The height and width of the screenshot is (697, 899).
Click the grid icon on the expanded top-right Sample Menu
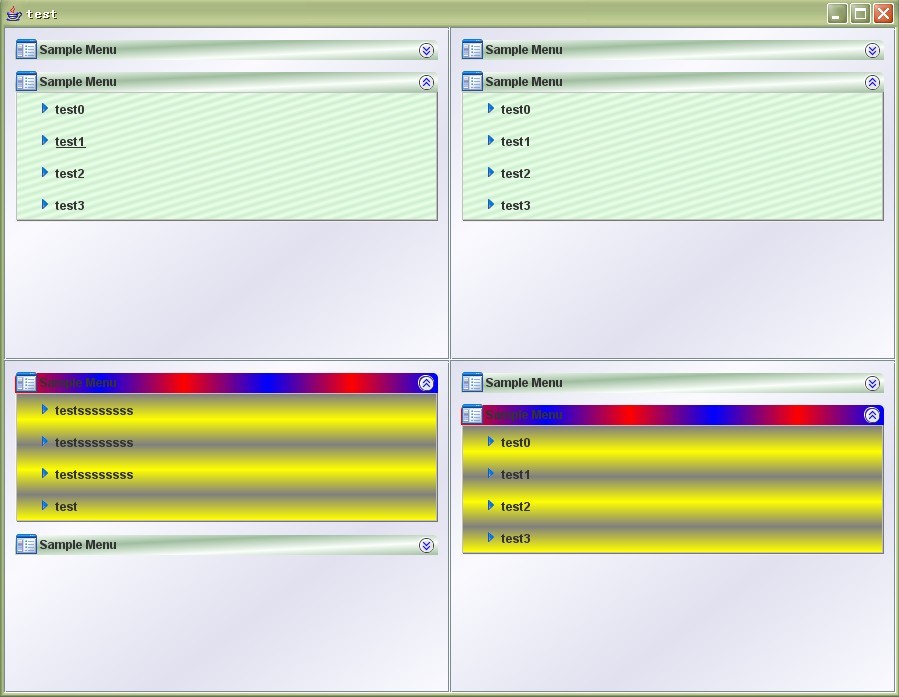coord(475,82)
